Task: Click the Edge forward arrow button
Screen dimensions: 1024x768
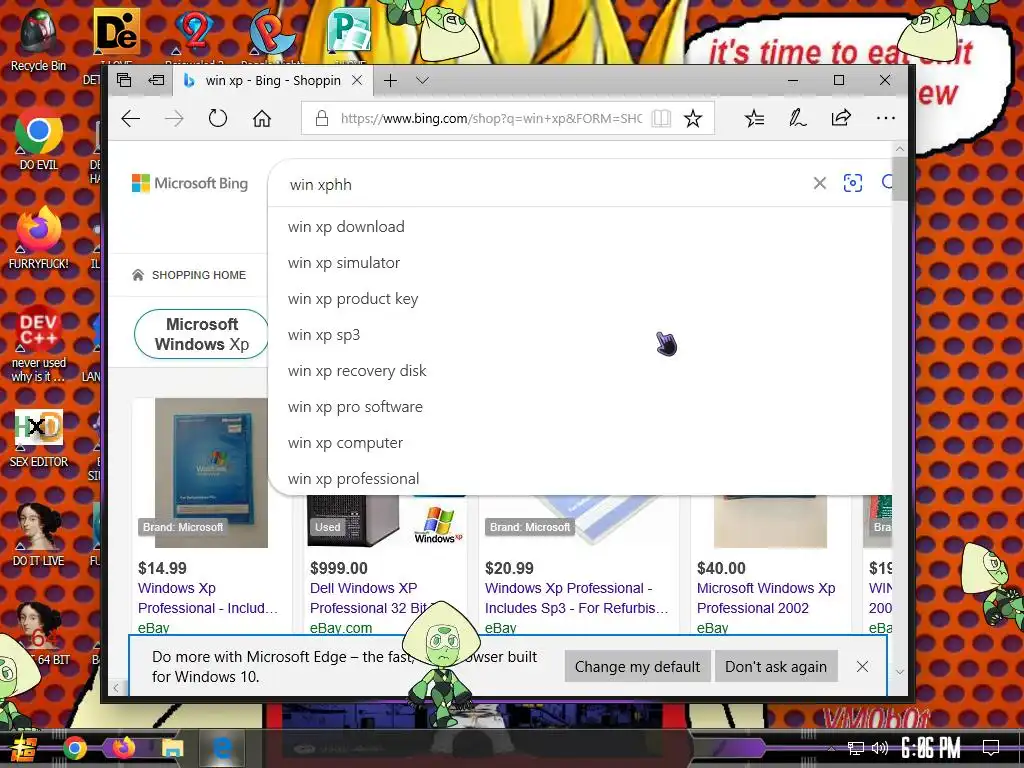Action: point(174,118)
